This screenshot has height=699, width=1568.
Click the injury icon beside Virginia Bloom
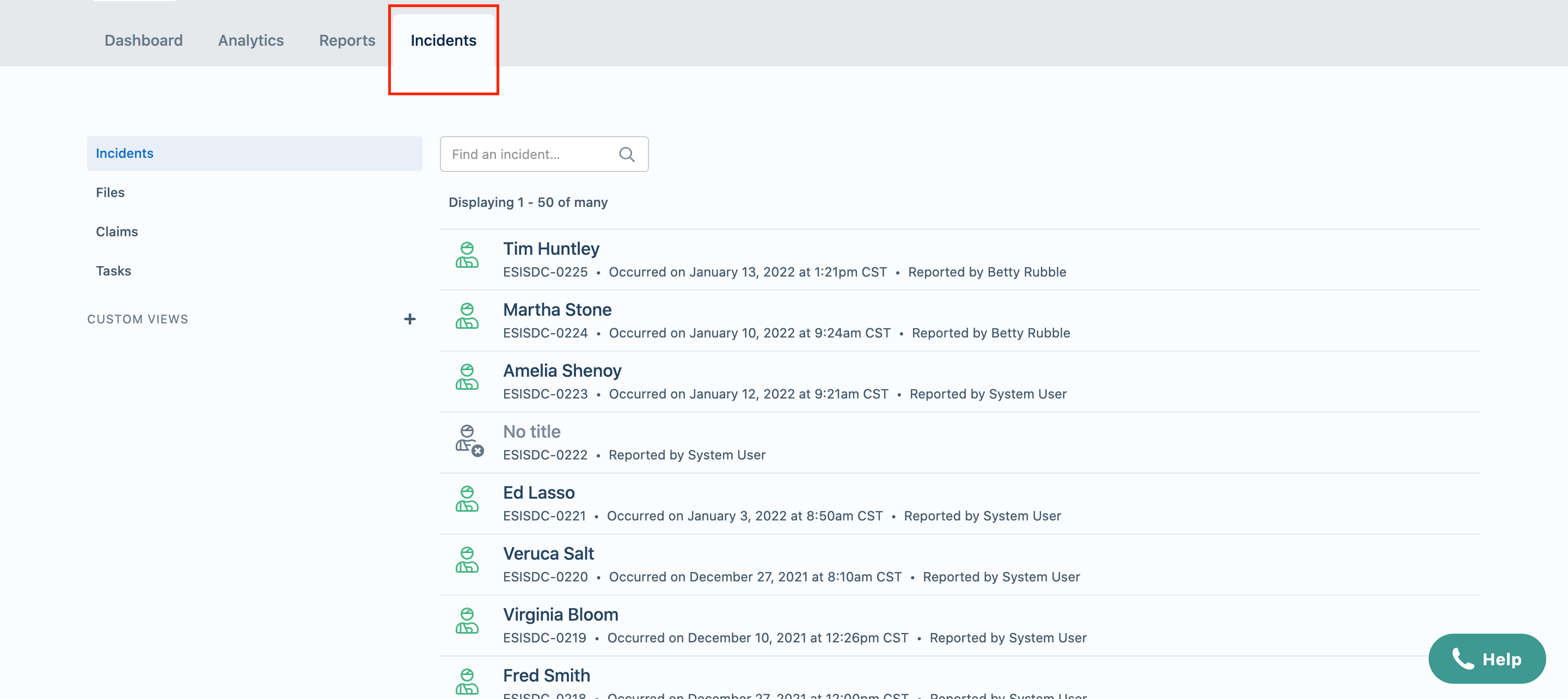click(467, 621)
